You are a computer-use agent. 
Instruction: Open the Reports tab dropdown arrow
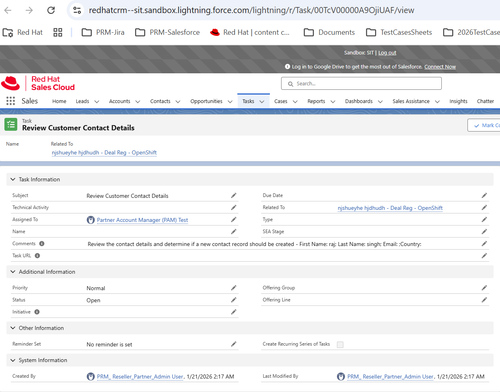333,102
